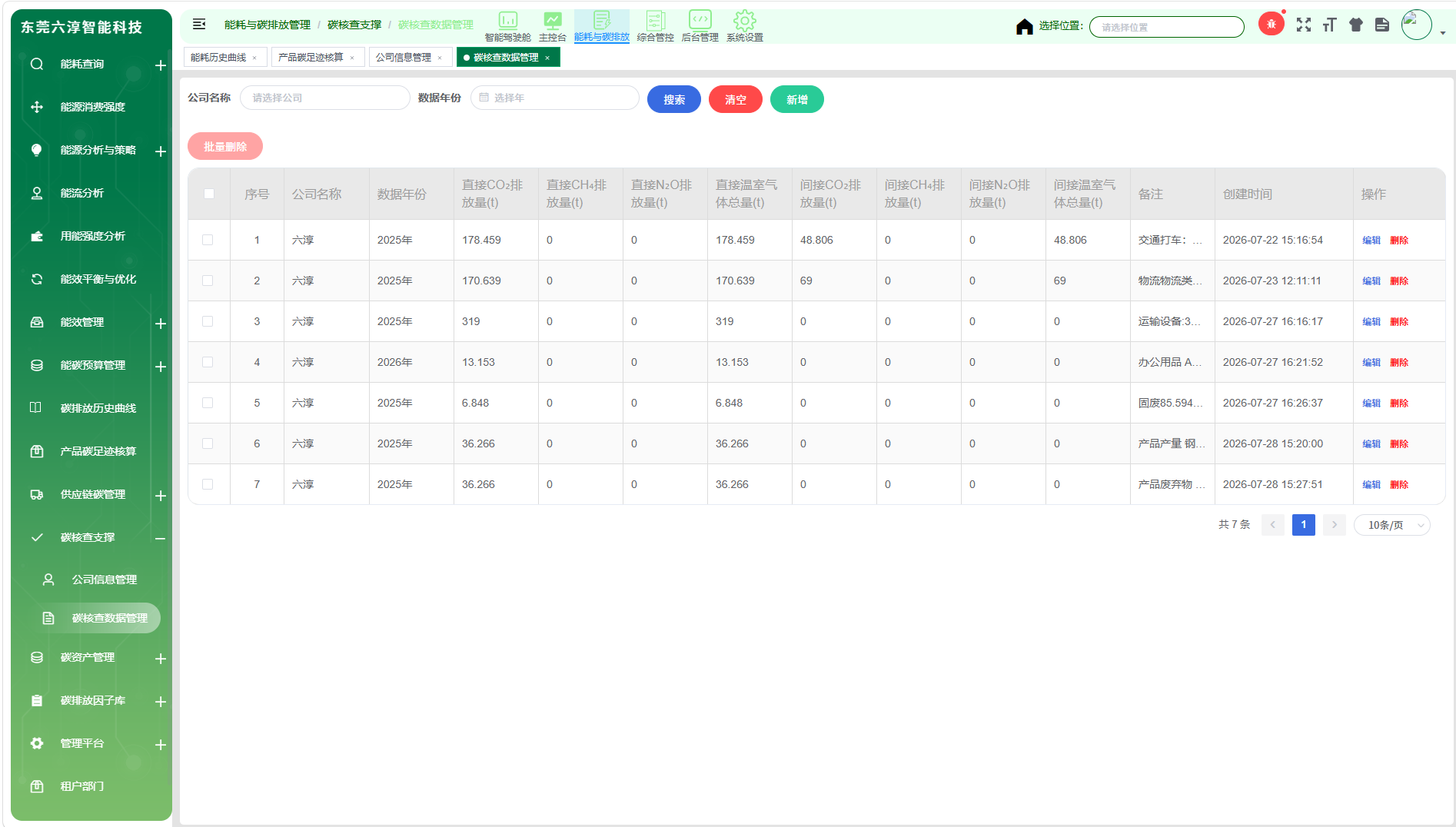Screen dimensions: 1456x827
Task: Open the red bug error log icon
Action: tap(1272, 24)
